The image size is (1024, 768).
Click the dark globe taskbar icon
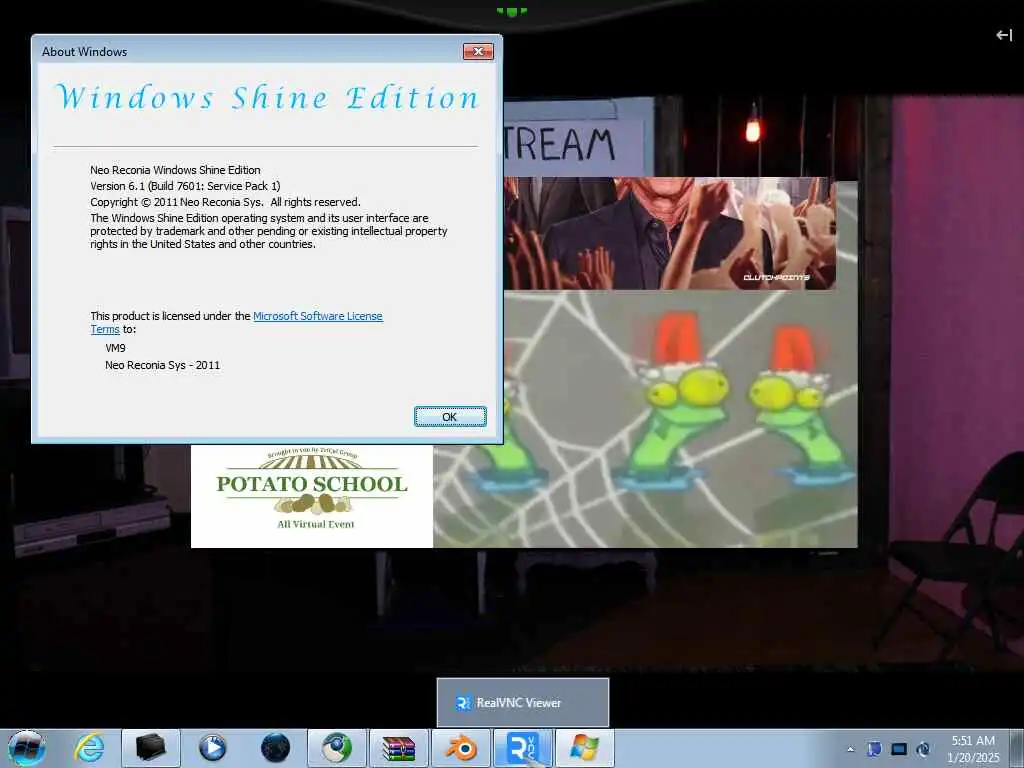[x=275, y=748]
